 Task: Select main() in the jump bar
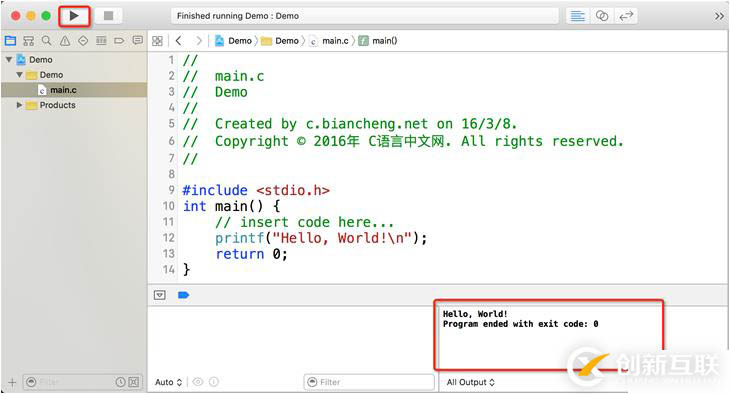378,41
